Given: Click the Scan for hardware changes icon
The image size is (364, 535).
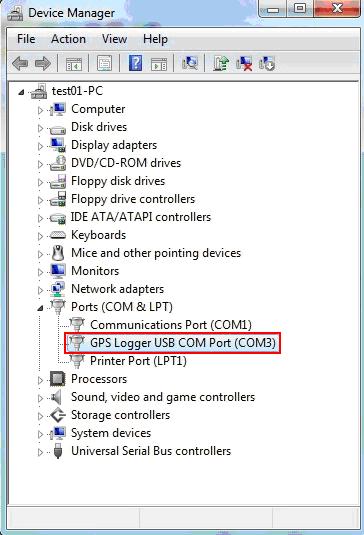Looking at the screenshot, I should click(x=190, y=63).
